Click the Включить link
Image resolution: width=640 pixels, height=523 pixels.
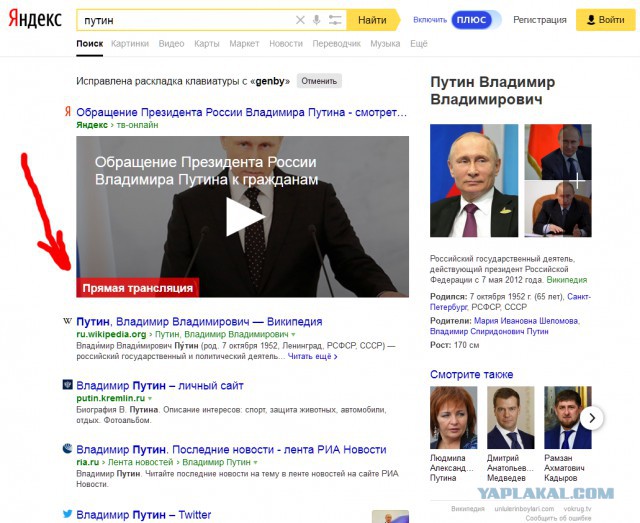[430, 20]
